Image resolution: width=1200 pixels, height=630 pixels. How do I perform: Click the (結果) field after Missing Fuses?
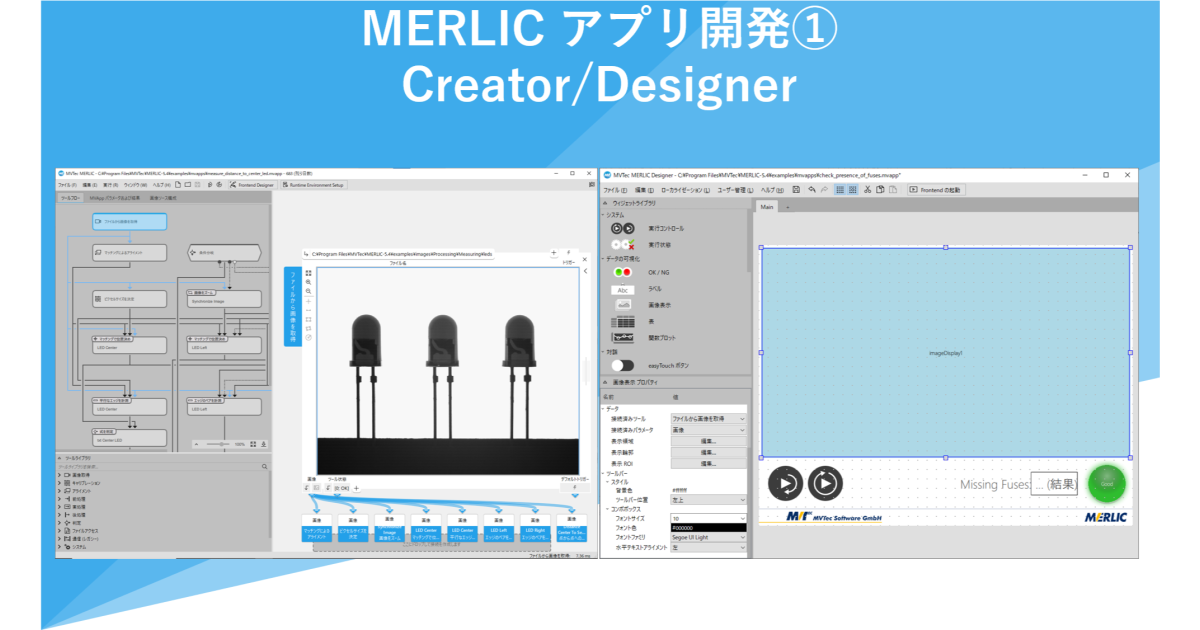[1055, 484]
